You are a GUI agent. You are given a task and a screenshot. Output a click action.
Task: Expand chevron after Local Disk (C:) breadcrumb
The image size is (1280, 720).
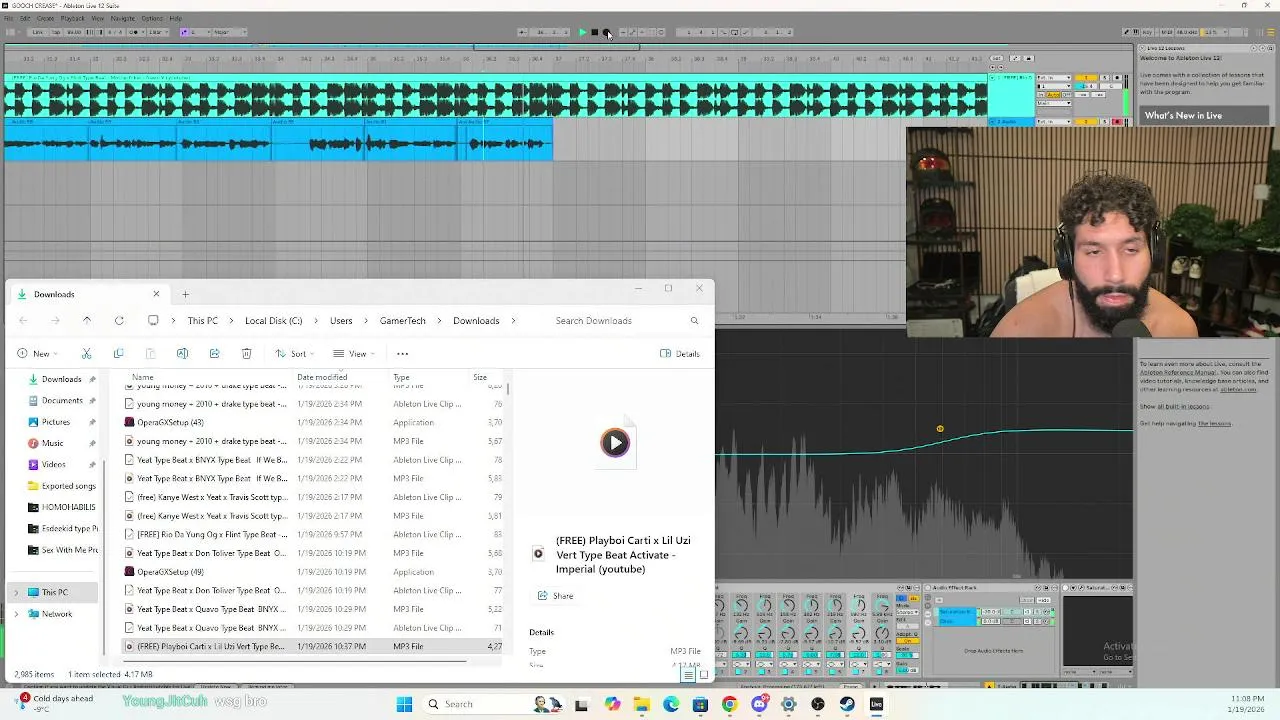coord(316,320)
